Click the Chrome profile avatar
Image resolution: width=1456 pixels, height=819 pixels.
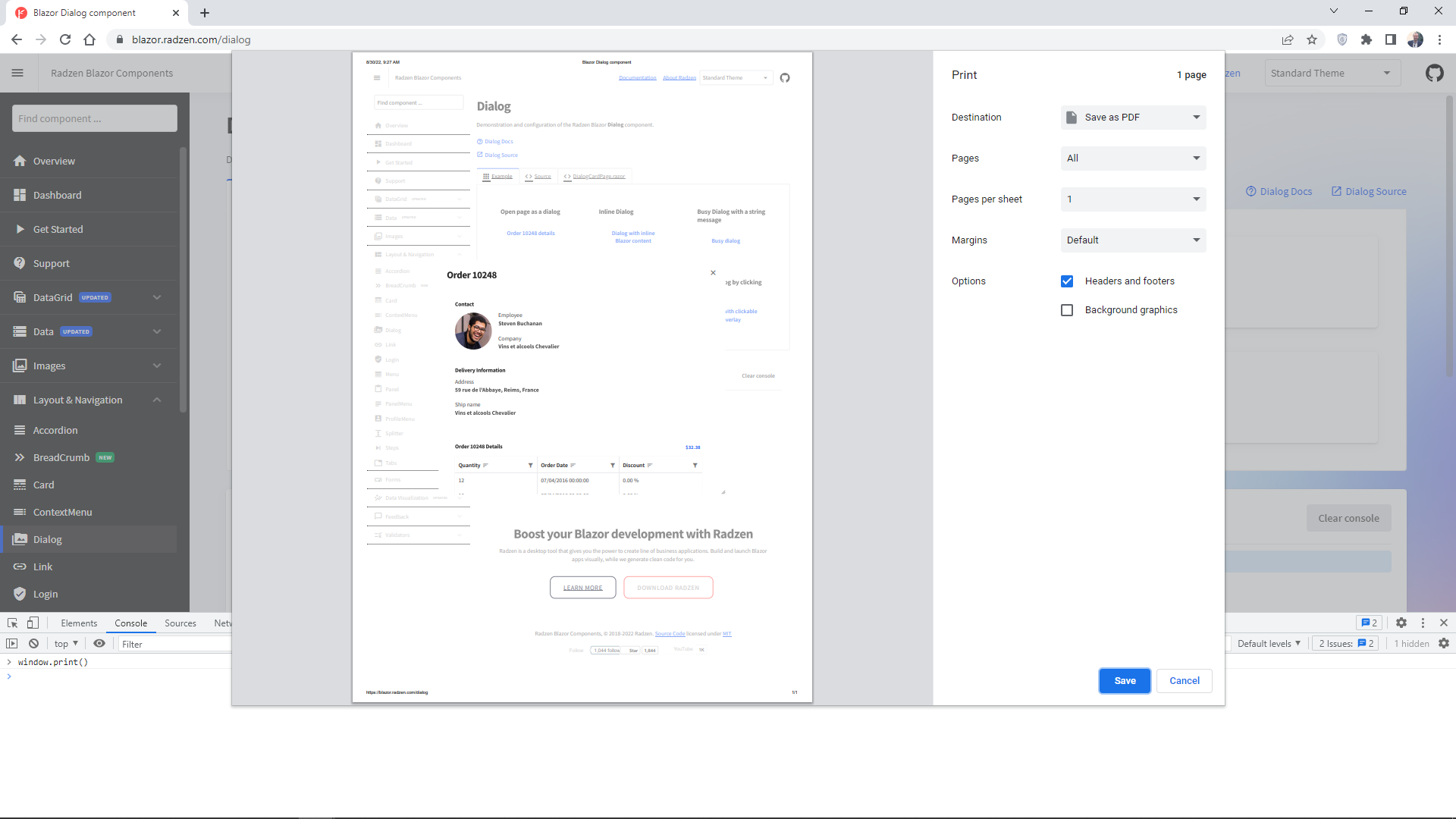coord(1415,39)
